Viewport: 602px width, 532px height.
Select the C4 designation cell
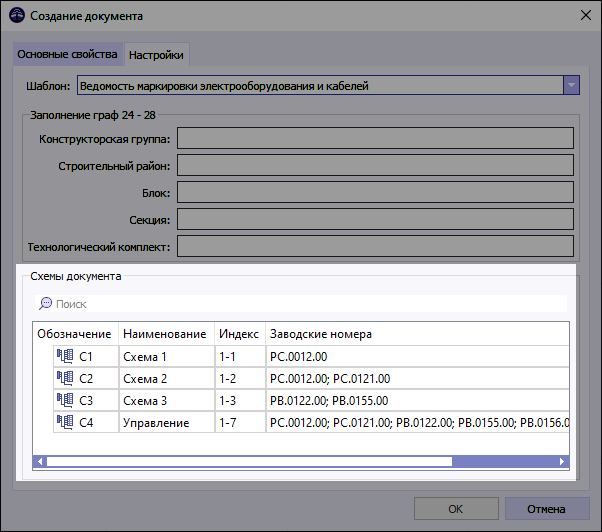click(86, 423)
